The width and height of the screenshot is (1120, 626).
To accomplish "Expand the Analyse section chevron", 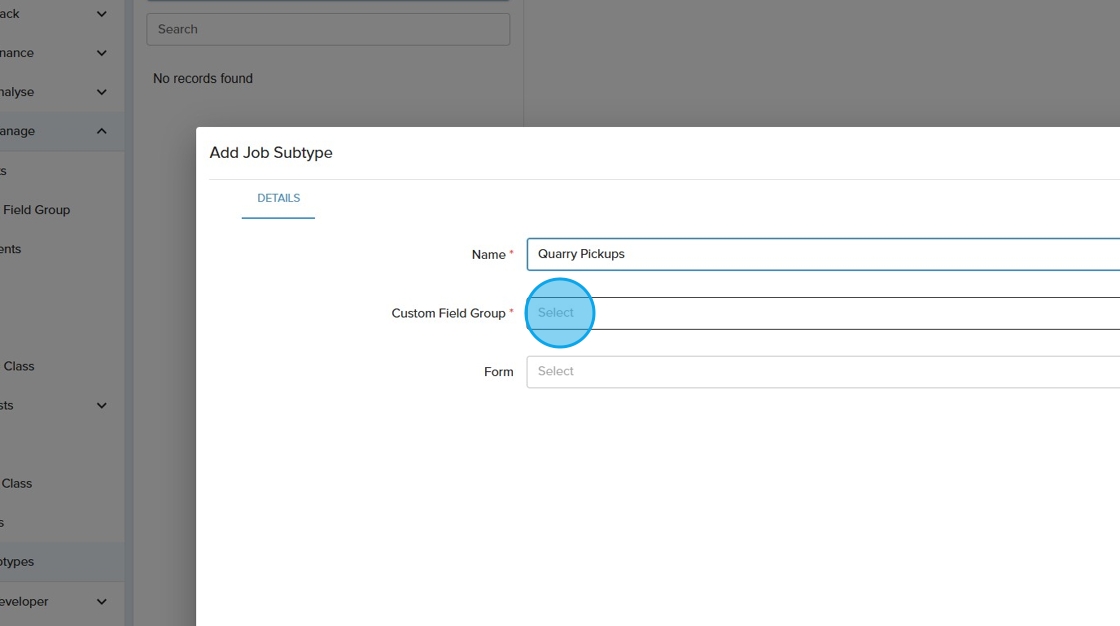I will [x=101, y=92].
